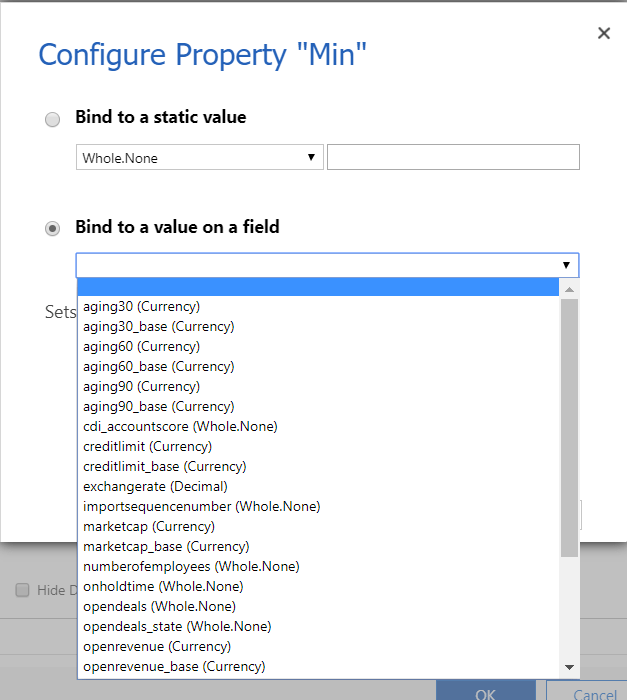Close the Configure Property dialog

pyautogui.click(x=604, y=34)
